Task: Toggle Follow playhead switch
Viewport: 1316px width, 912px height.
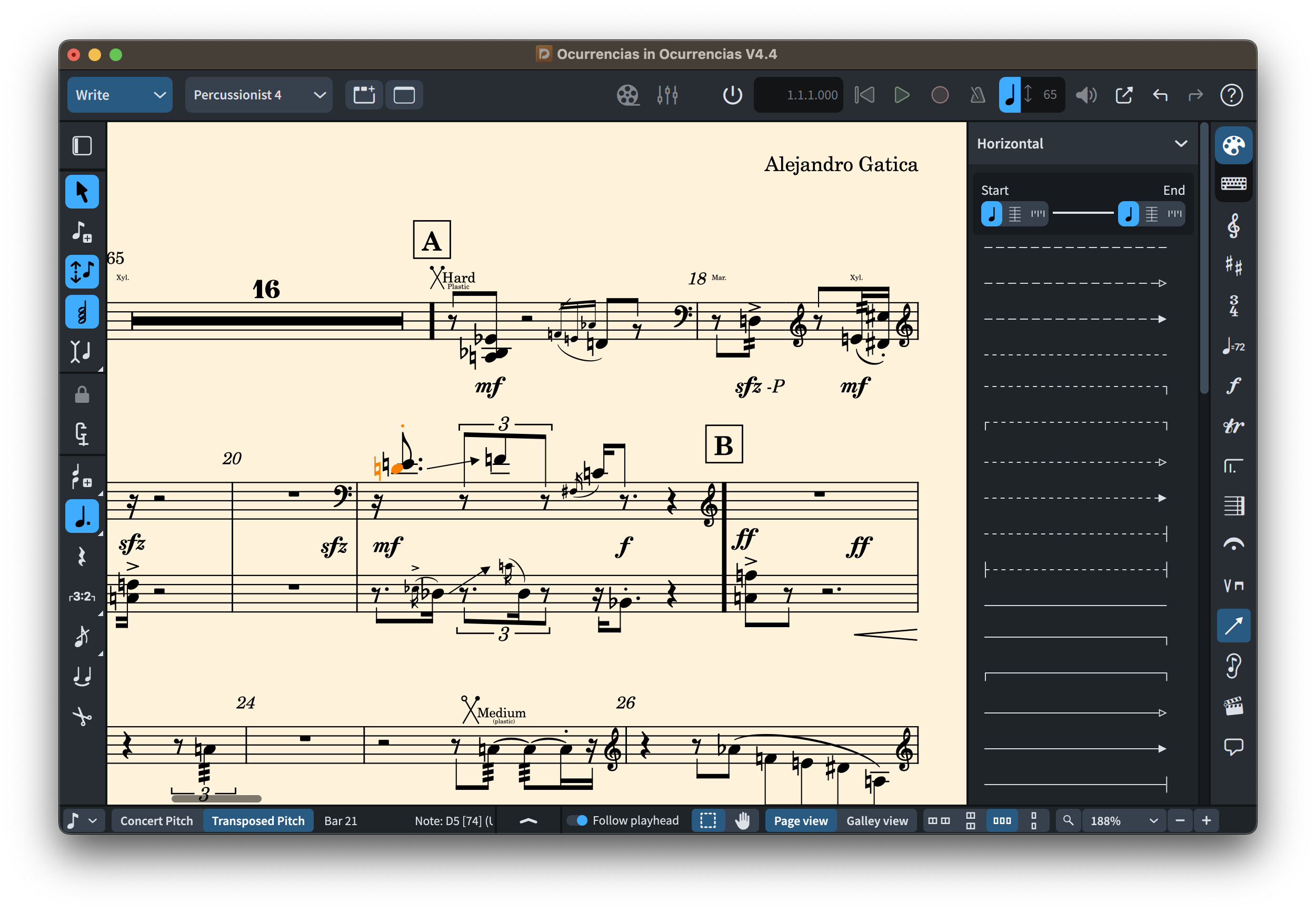Action: coord(577,820)
